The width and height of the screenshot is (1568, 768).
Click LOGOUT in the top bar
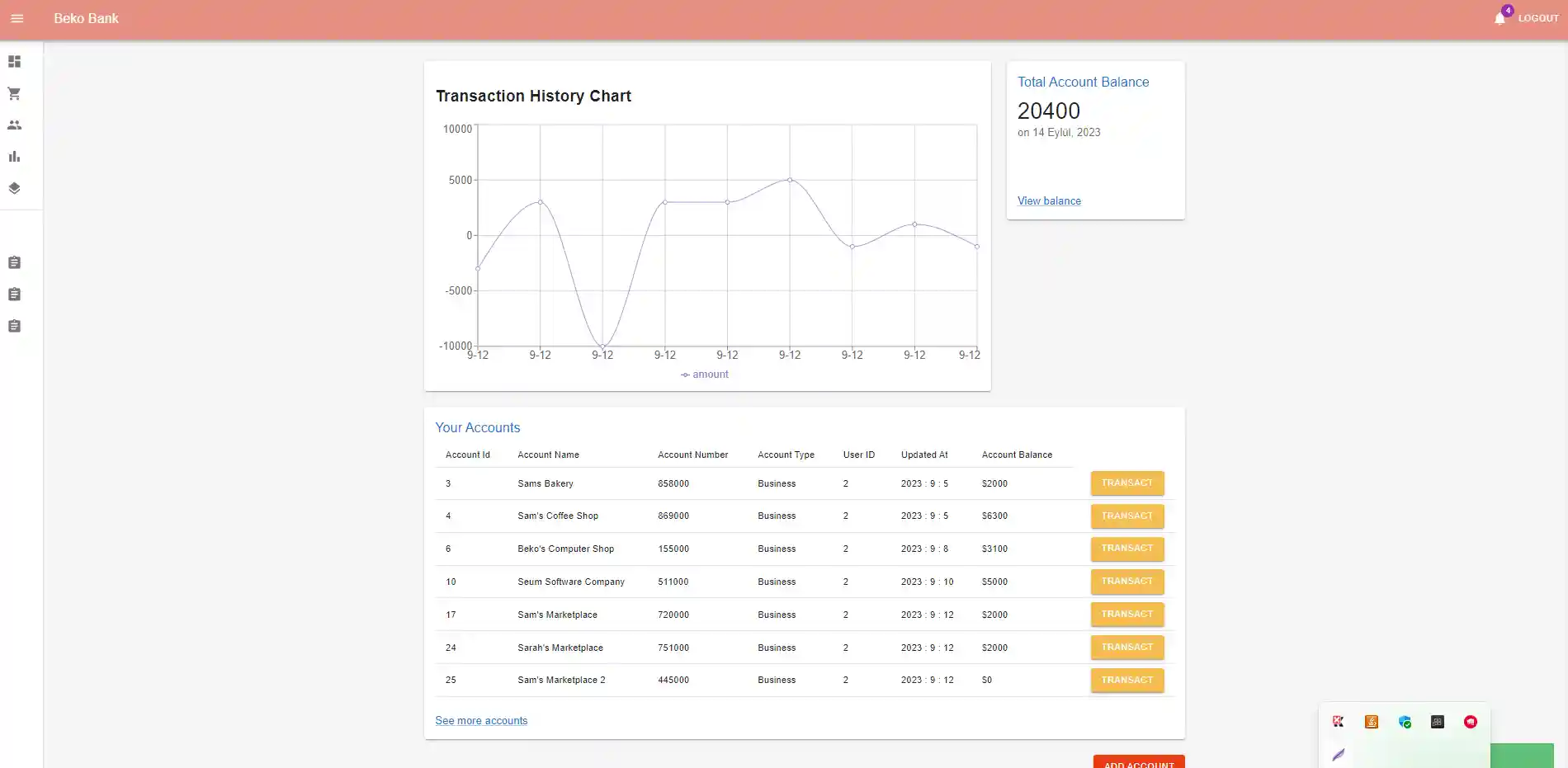pos(1538,18)
